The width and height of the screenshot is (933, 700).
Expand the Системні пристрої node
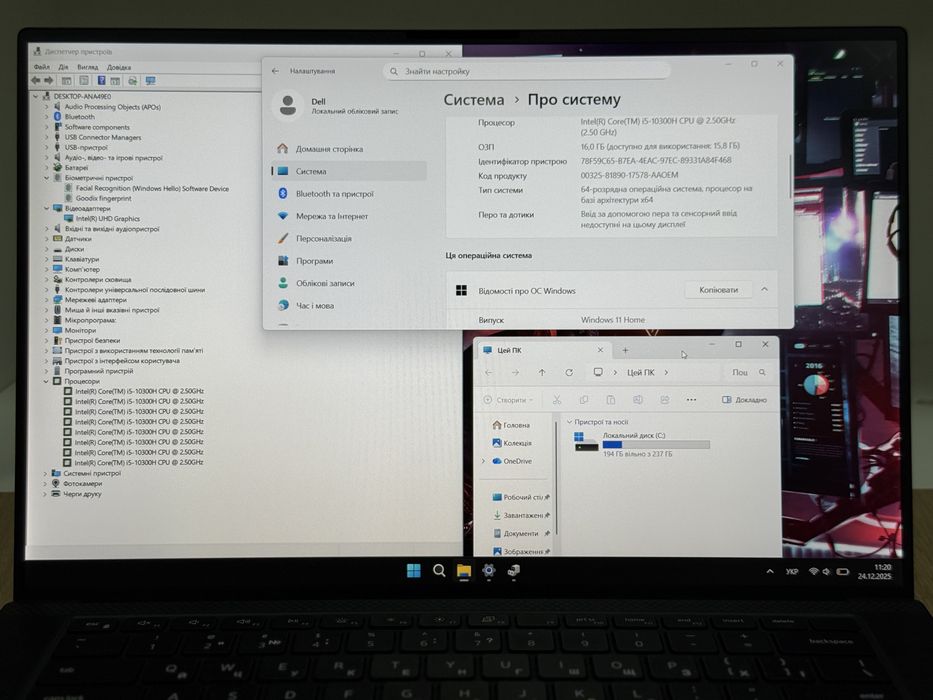(x=45, y=473)
